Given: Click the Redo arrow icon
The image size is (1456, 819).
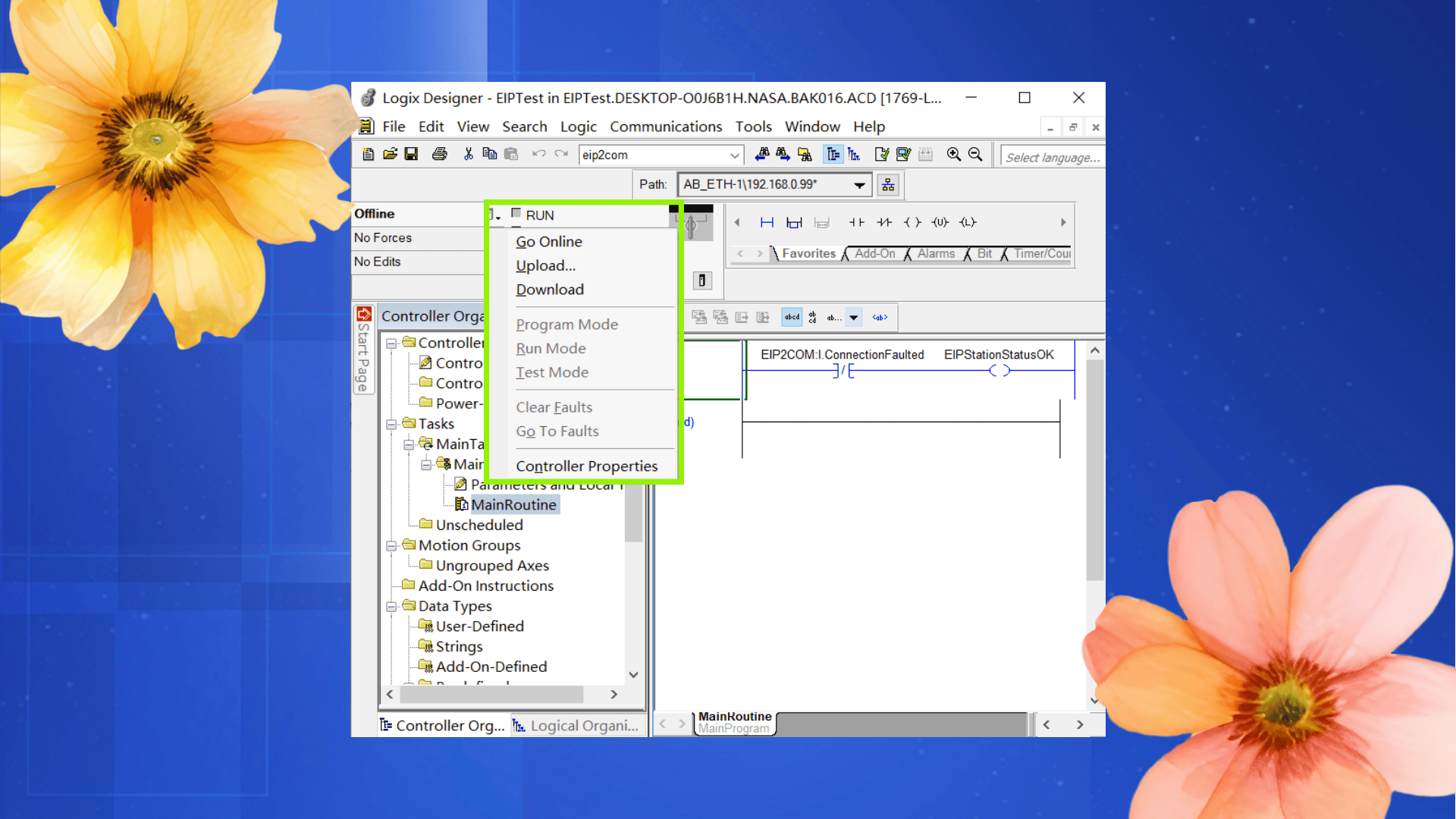Looking at the screenshot, I should pyautogui.click(x=561, y=155).
